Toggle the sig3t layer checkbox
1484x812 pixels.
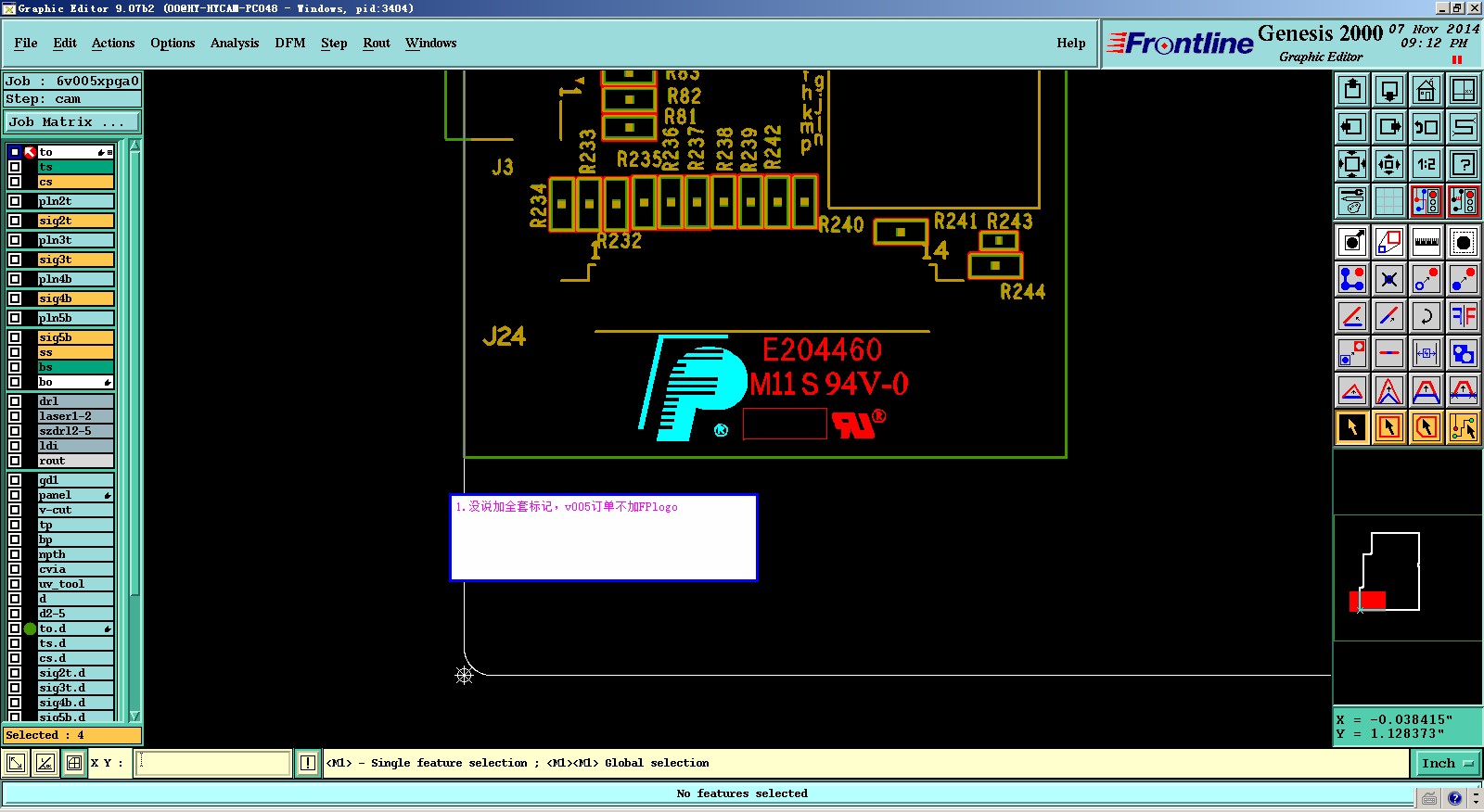point(15,260)
